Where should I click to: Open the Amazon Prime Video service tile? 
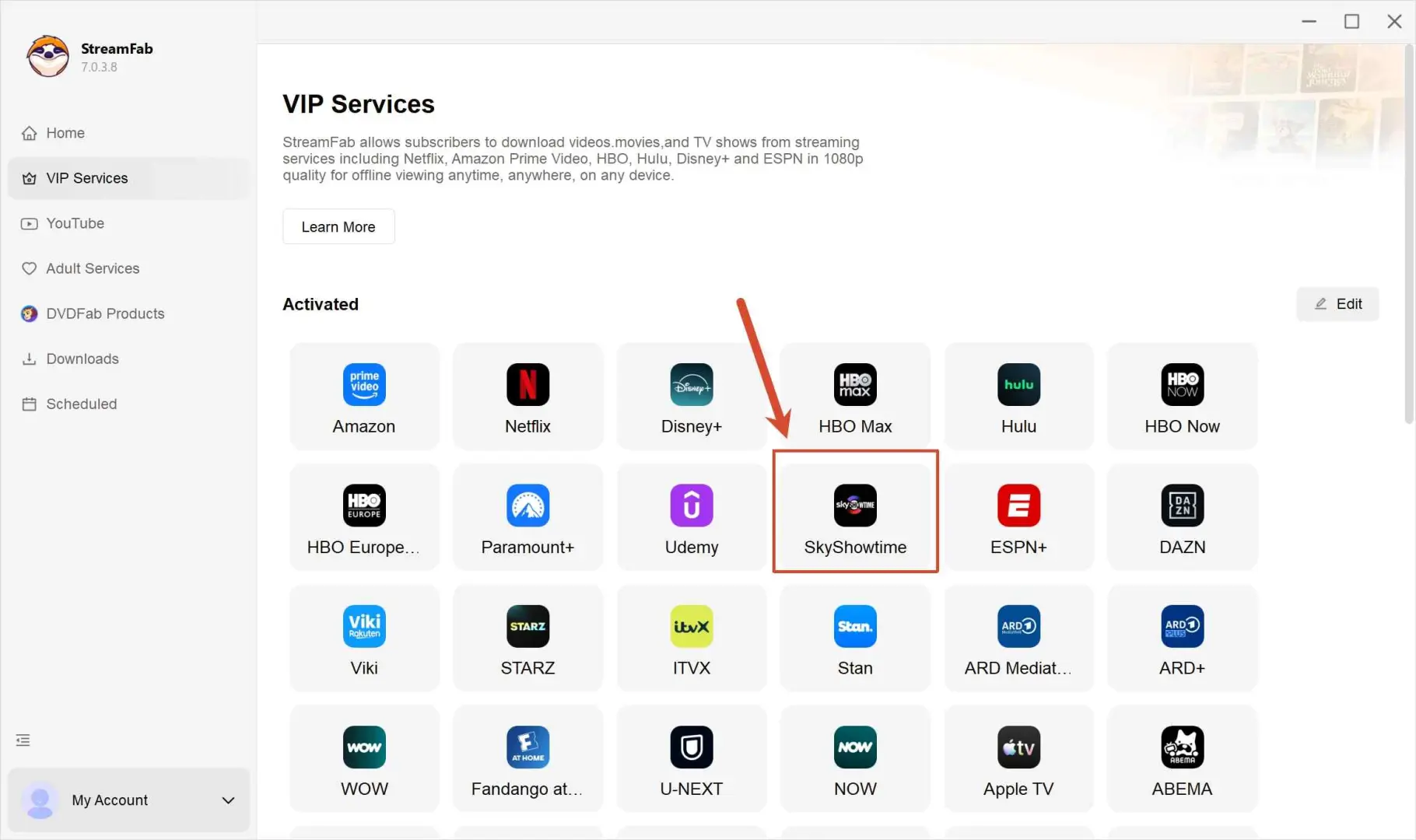pyautogui.click(x=364, y=397)
